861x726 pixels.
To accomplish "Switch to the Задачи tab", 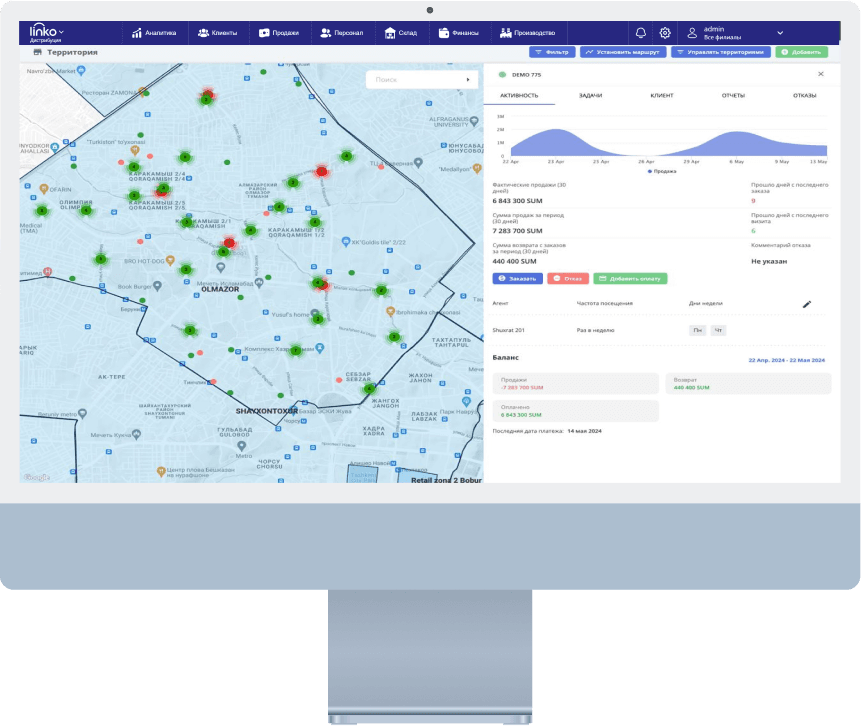I will 590,96.
